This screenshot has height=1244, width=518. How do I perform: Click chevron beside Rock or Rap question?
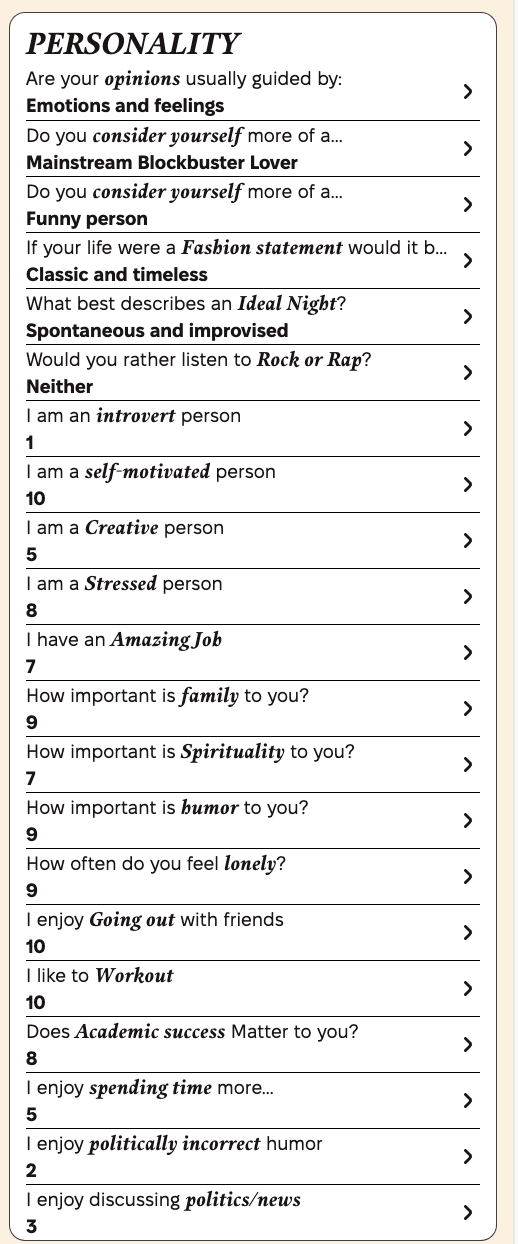[468, 372]
